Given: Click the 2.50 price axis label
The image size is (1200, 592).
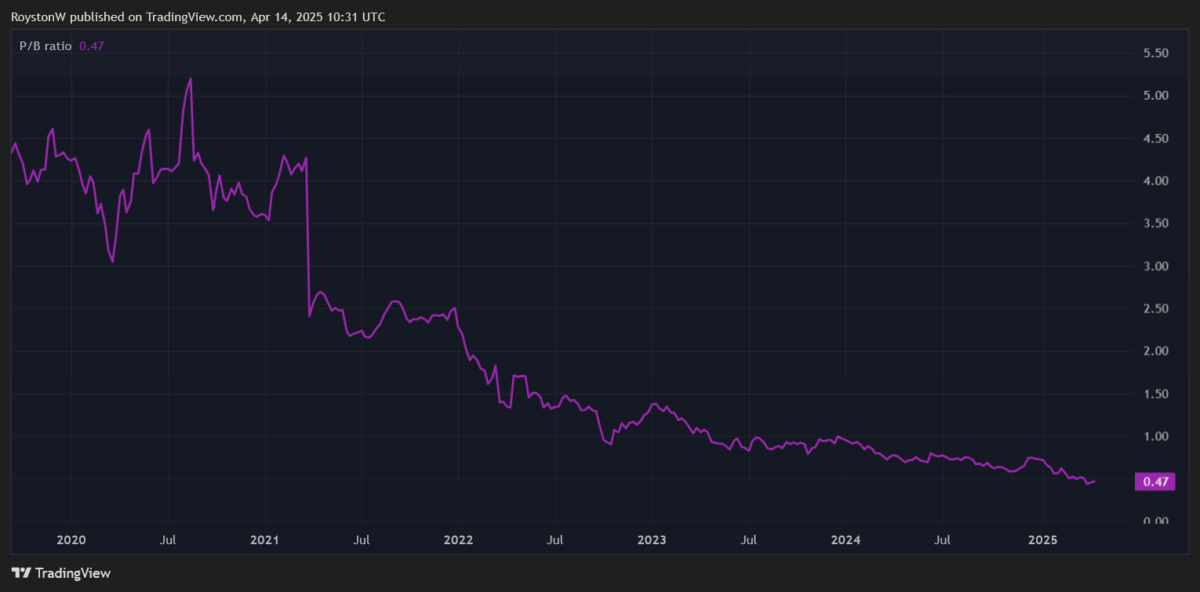Looking at the screenshot, I should pos(1156,309).
